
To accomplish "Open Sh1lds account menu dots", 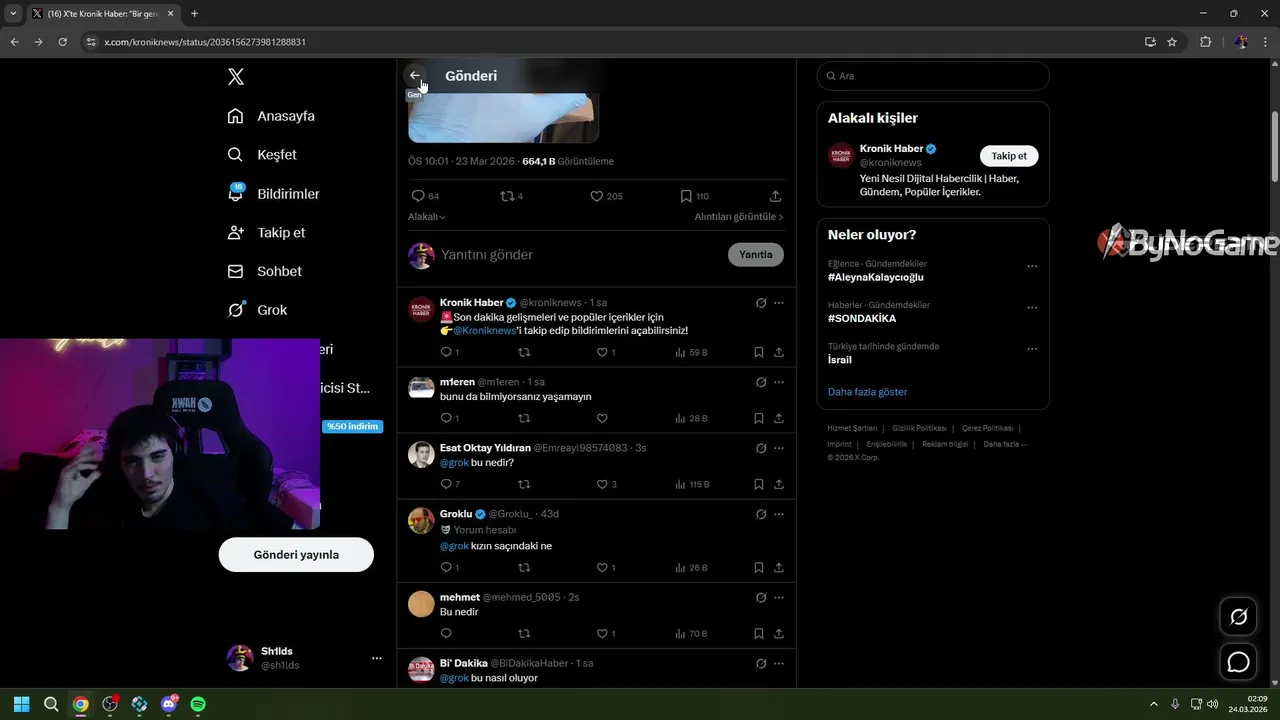I will pyautogui.click(x=377, y=658).
